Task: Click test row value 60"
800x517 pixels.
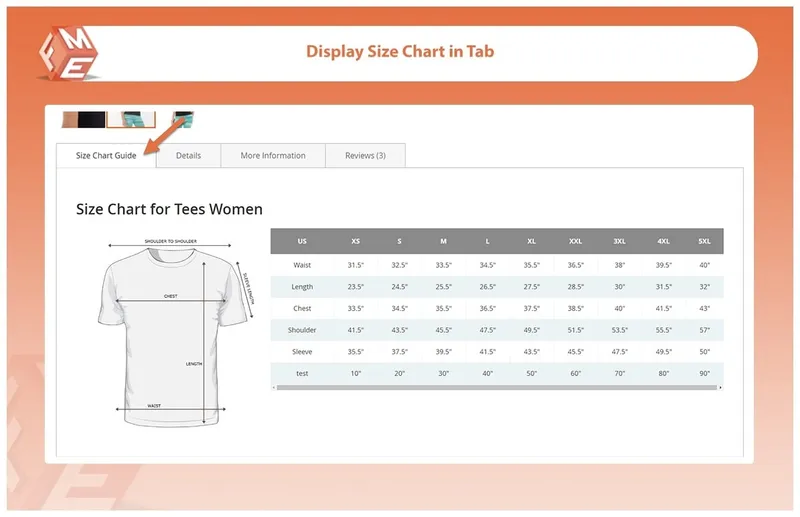Action: (x=576, y=373)
